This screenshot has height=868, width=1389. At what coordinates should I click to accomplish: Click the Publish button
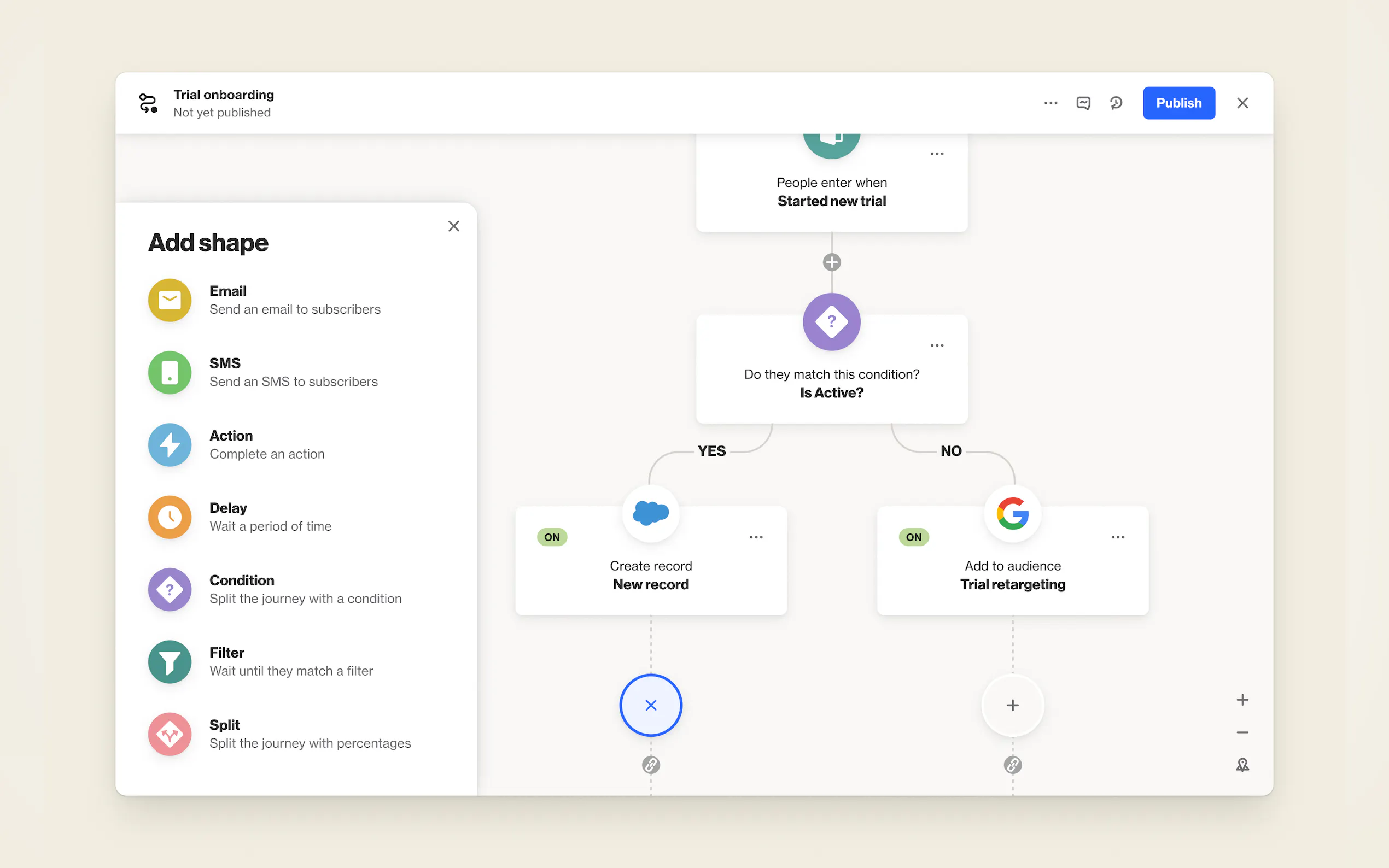click(1178, 103)
